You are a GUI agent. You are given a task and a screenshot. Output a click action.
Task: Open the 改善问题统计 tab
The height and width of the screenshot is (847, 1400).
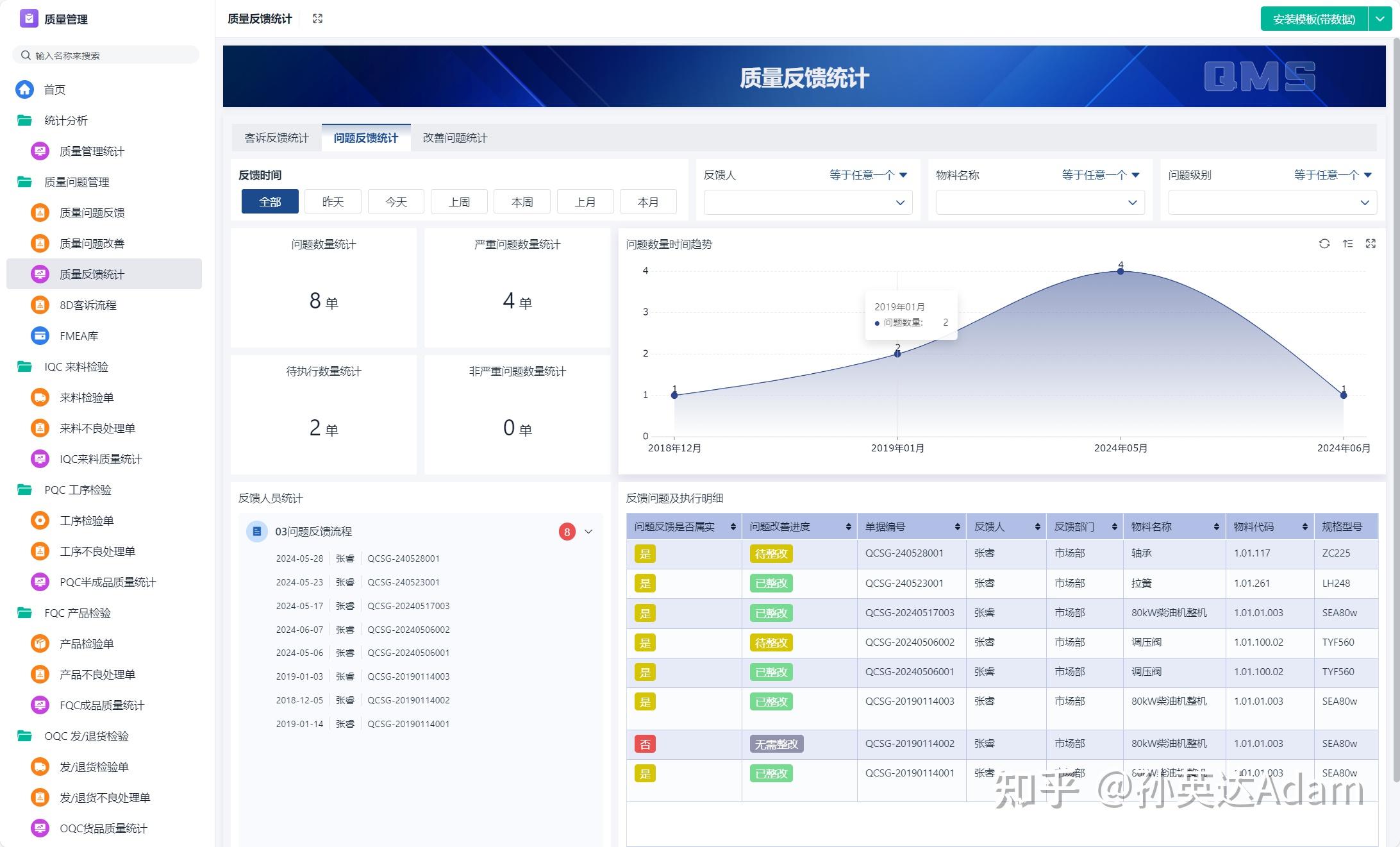(x=454, y=137)
